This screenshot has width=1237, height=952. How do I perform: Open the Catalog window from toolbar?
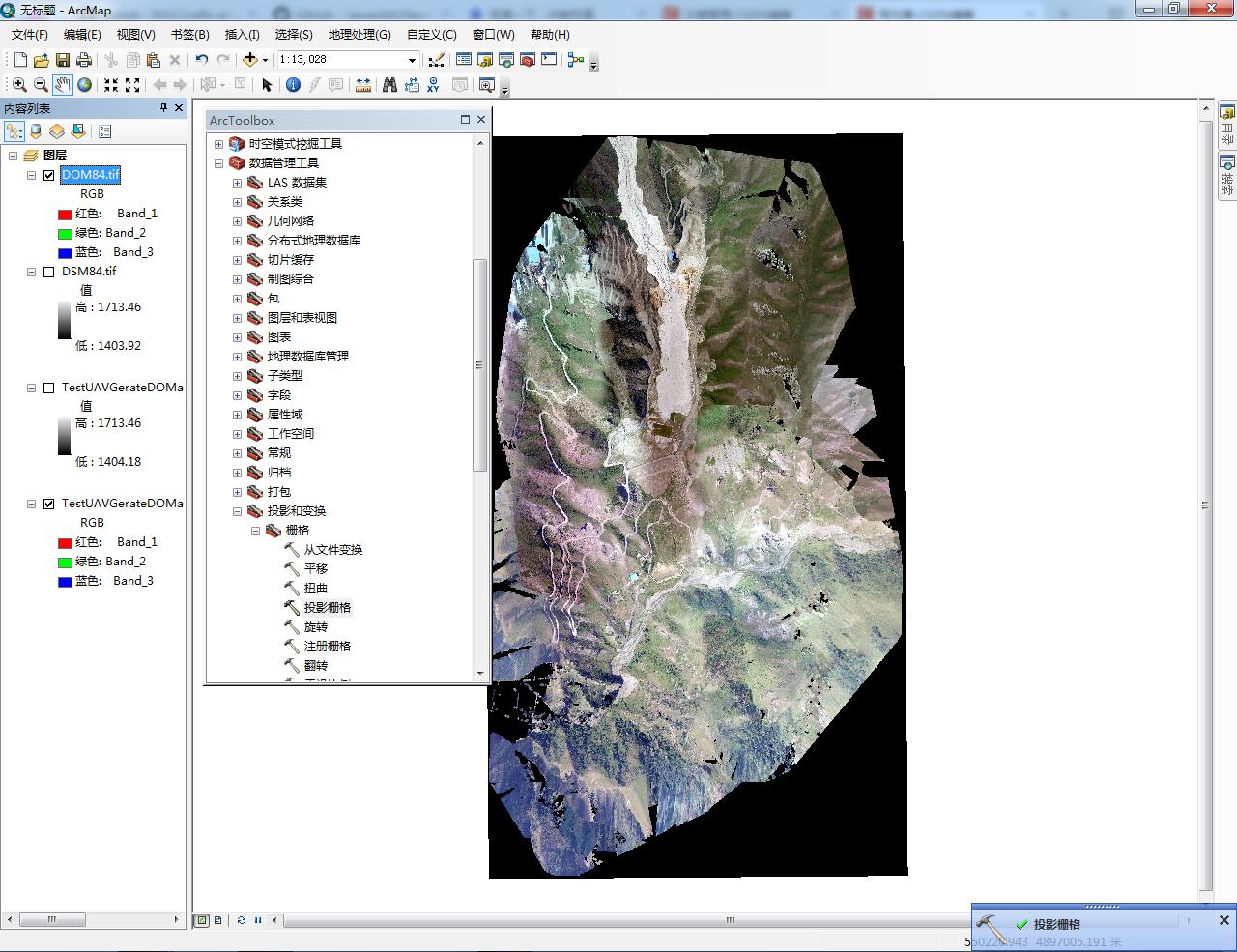[484, 60]
